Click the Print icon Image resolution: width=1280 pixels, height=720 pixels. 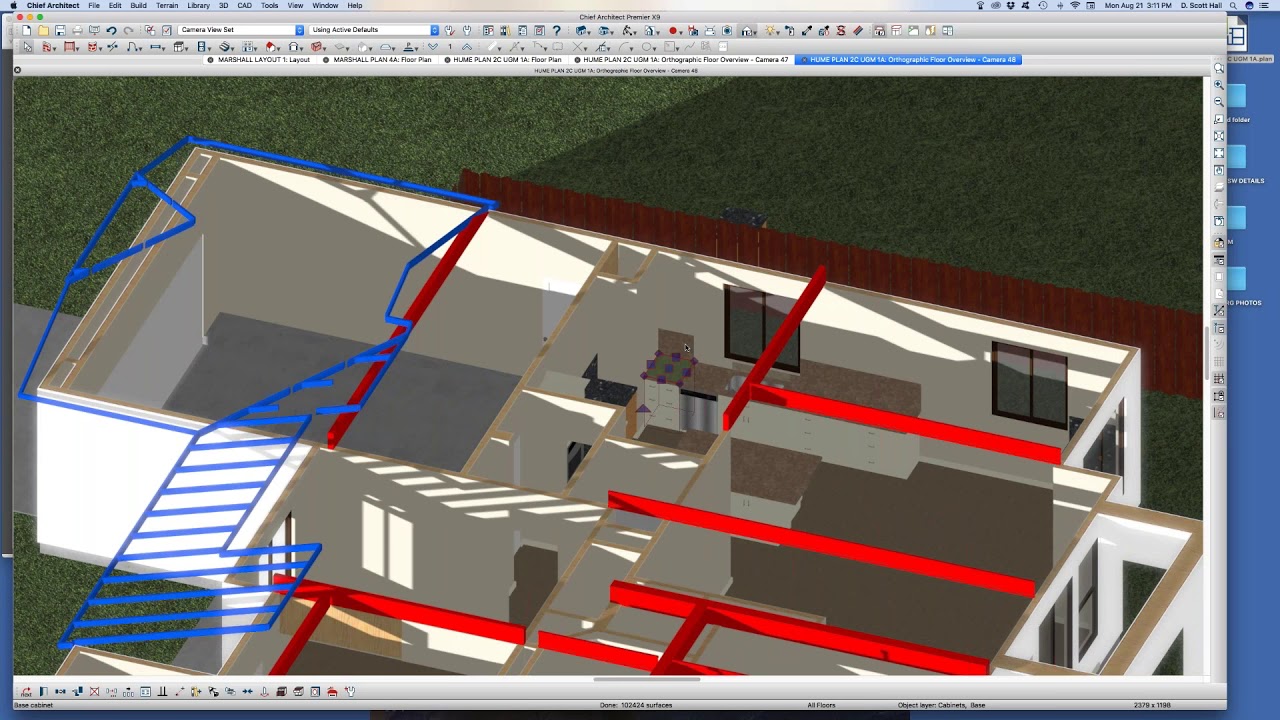[77, 30]
